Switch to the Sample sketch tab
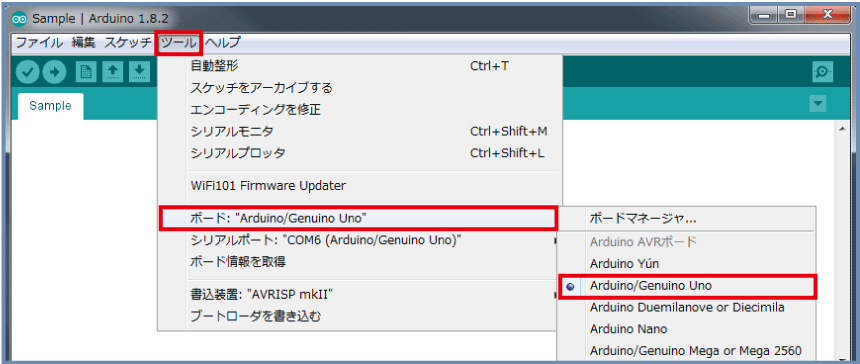Screen dimensions: 860x364 pos(50,106)
